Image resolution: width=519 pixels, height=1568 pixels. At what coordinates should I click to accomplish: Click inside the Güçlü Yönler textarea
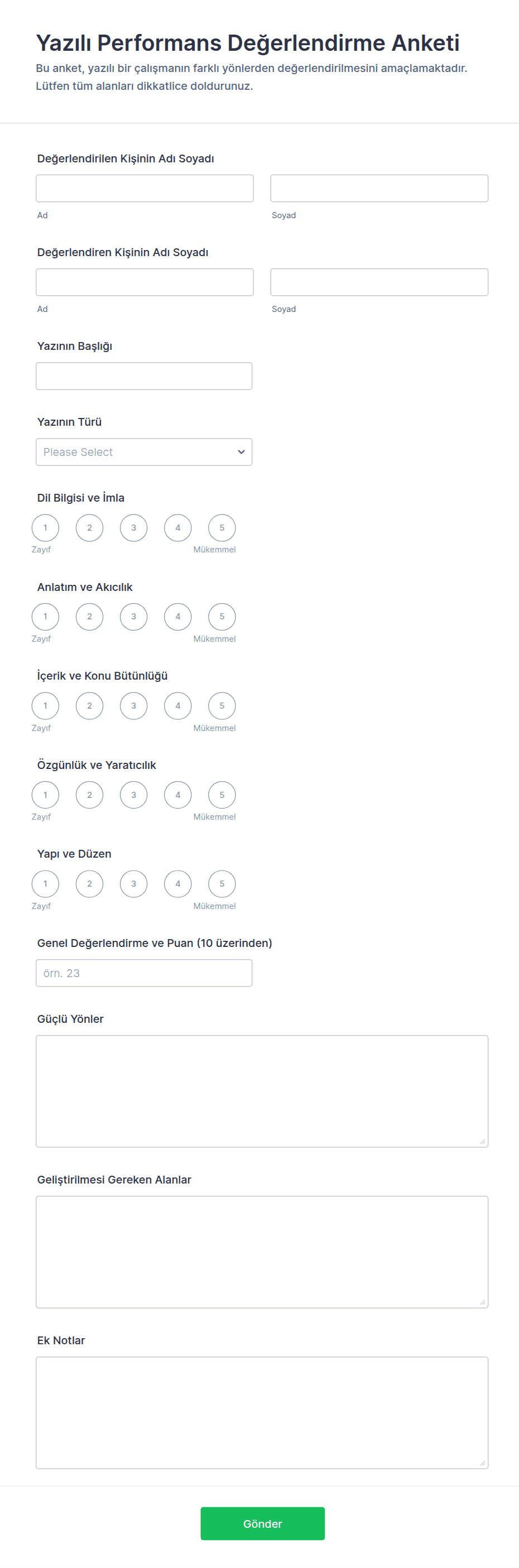(x=262, y=1091)
